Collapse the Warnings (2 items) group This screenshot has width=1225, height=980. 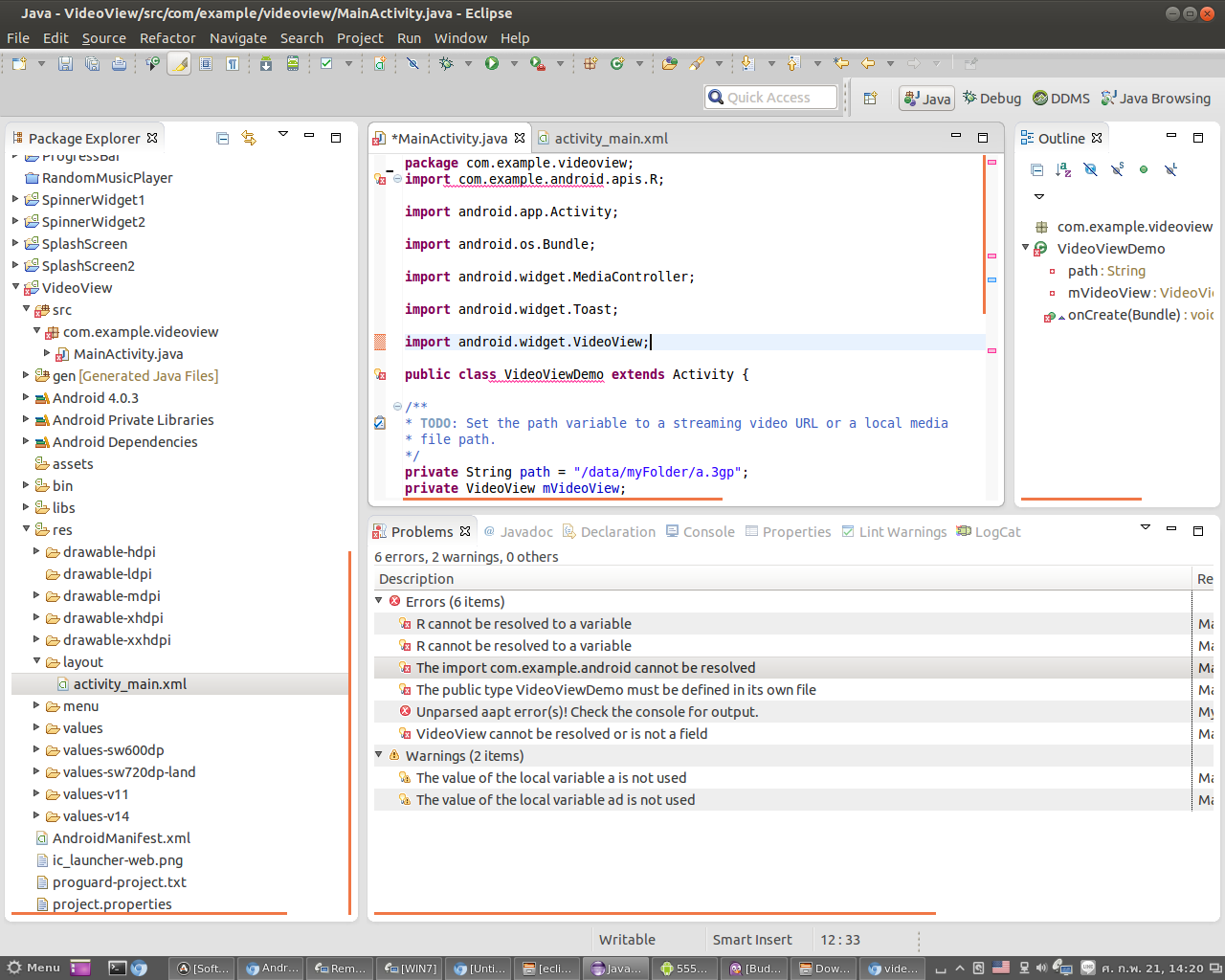click(x=379, y=754)
